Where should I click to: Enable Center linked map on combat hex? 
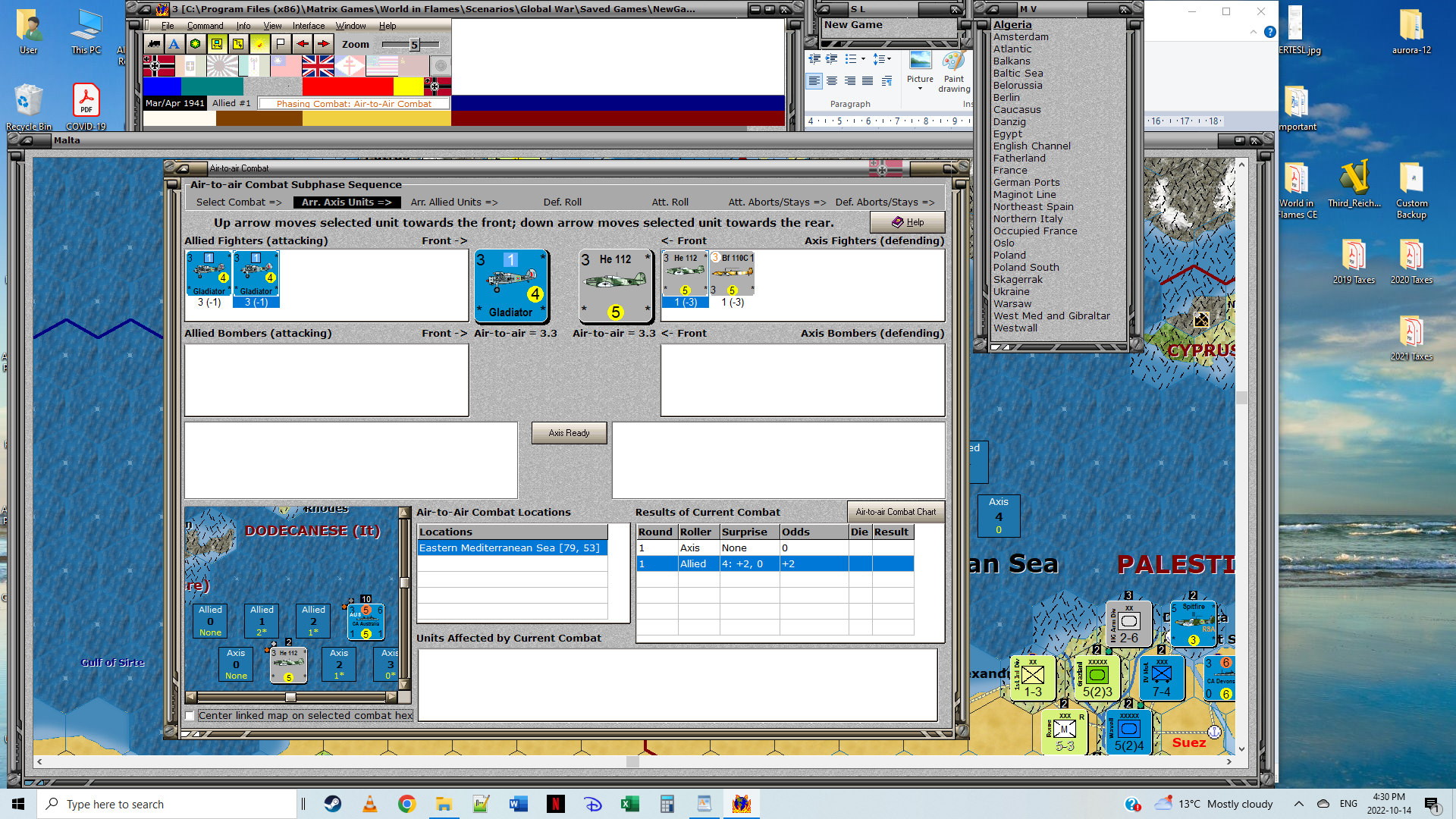pyautogui.click(x=190, y=715)
